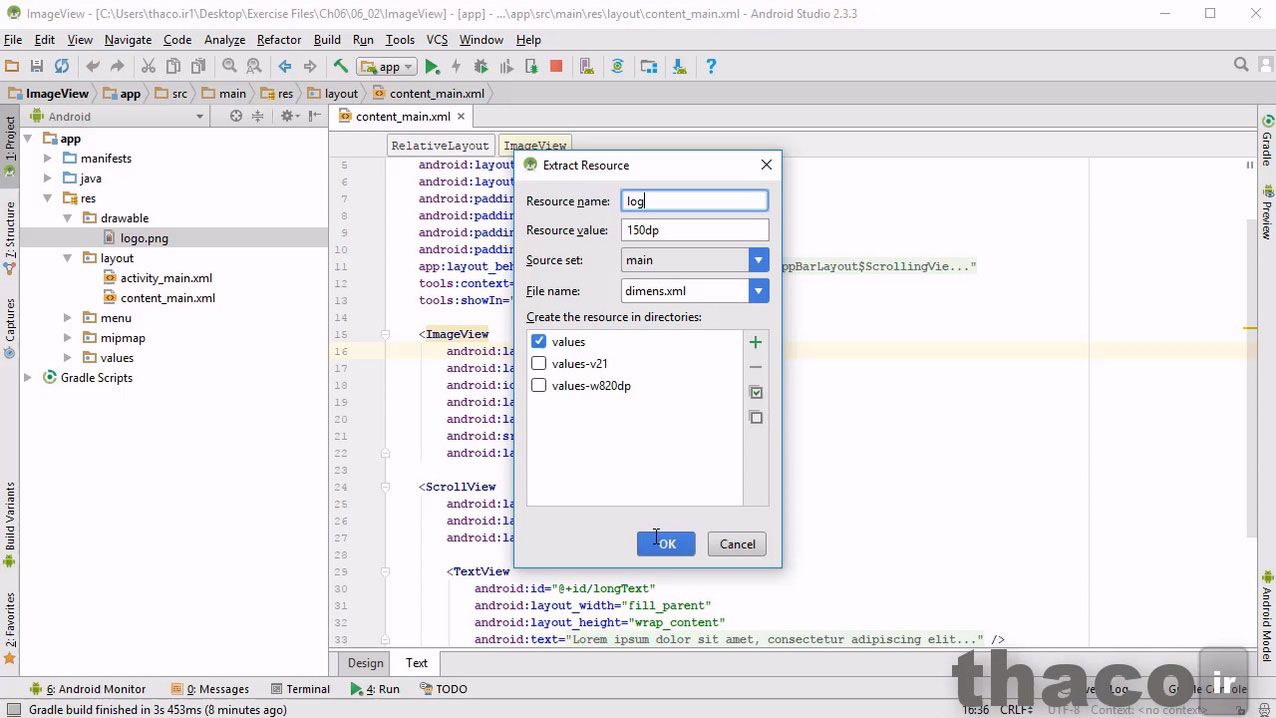This screenshot has width=1276, height=718.
Task: Open the File name dimens.xml dropdown
Action: pyautogui.click(x=758, y=291)
